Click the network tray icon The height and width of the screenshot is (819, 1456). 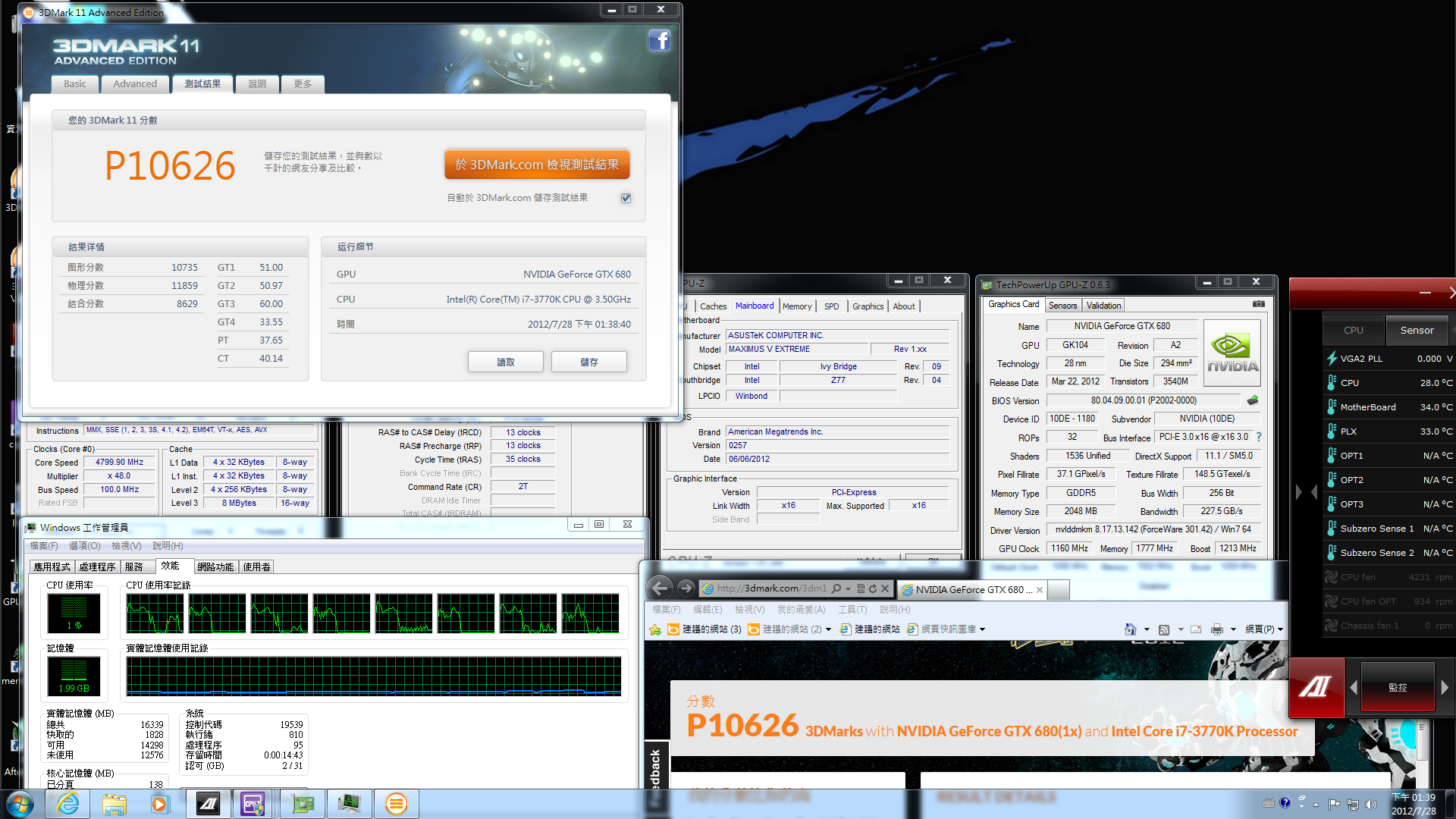coord(1352,804)
